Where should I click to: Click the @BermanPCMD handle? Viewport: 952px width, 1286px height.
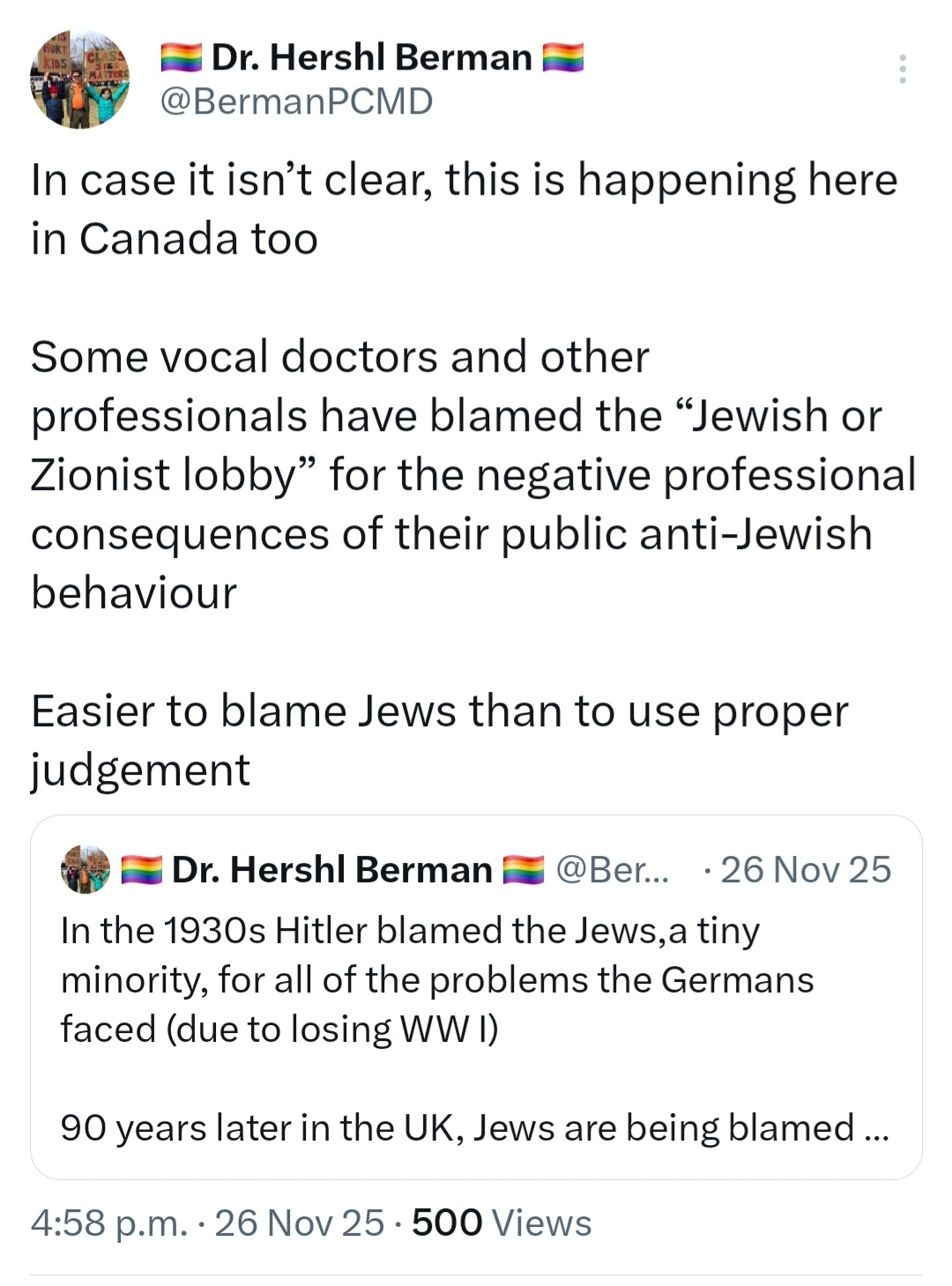click(x=296, y=101)
